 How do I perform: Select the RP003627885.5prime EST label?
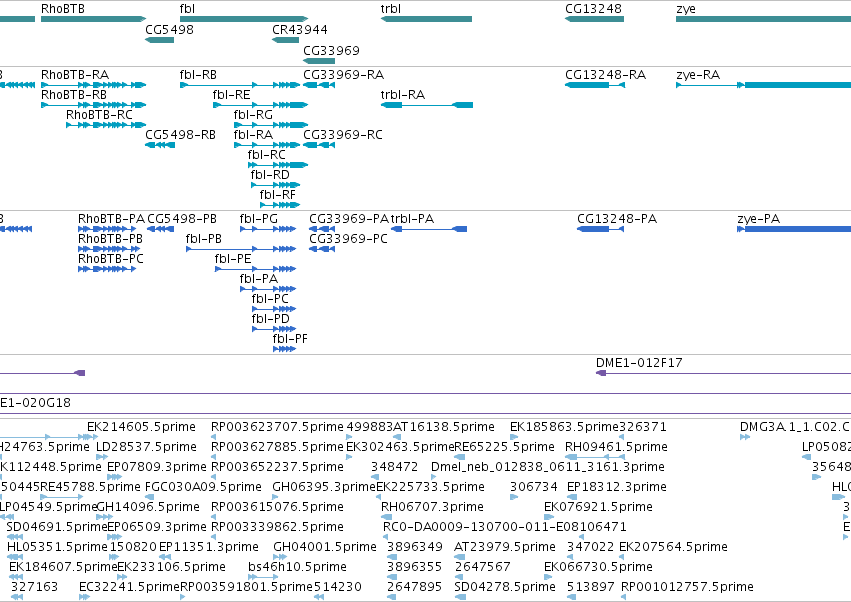[x=277, y=447]
